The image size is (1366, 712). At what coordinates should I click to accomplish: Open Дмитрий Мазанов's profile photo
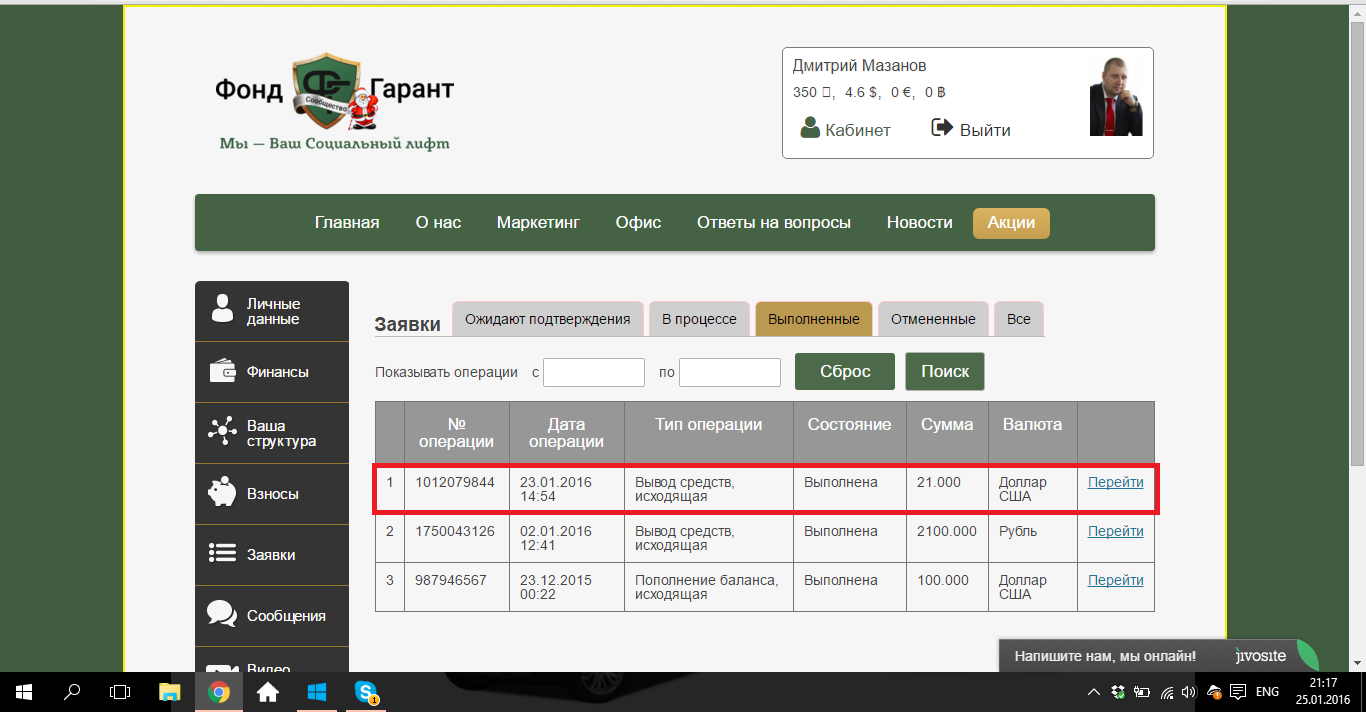[1115, 96]
